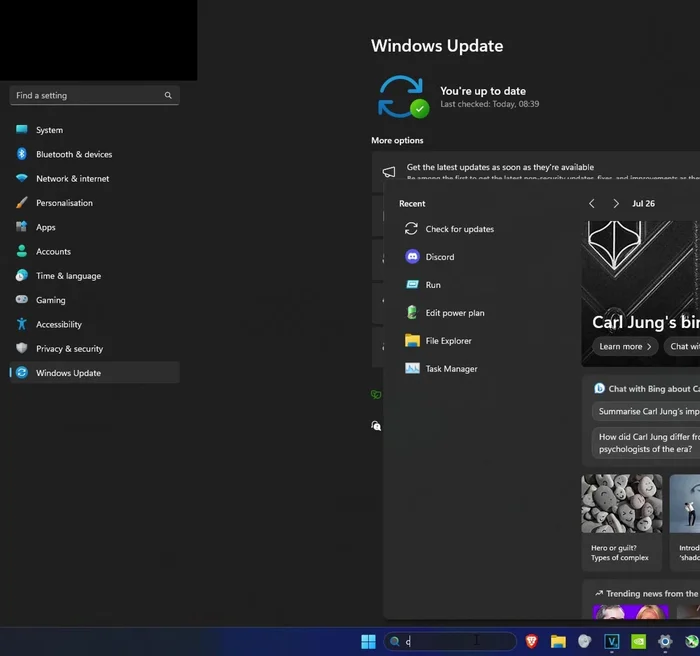Click the Find a setting search box

click(x=94, y=95)
